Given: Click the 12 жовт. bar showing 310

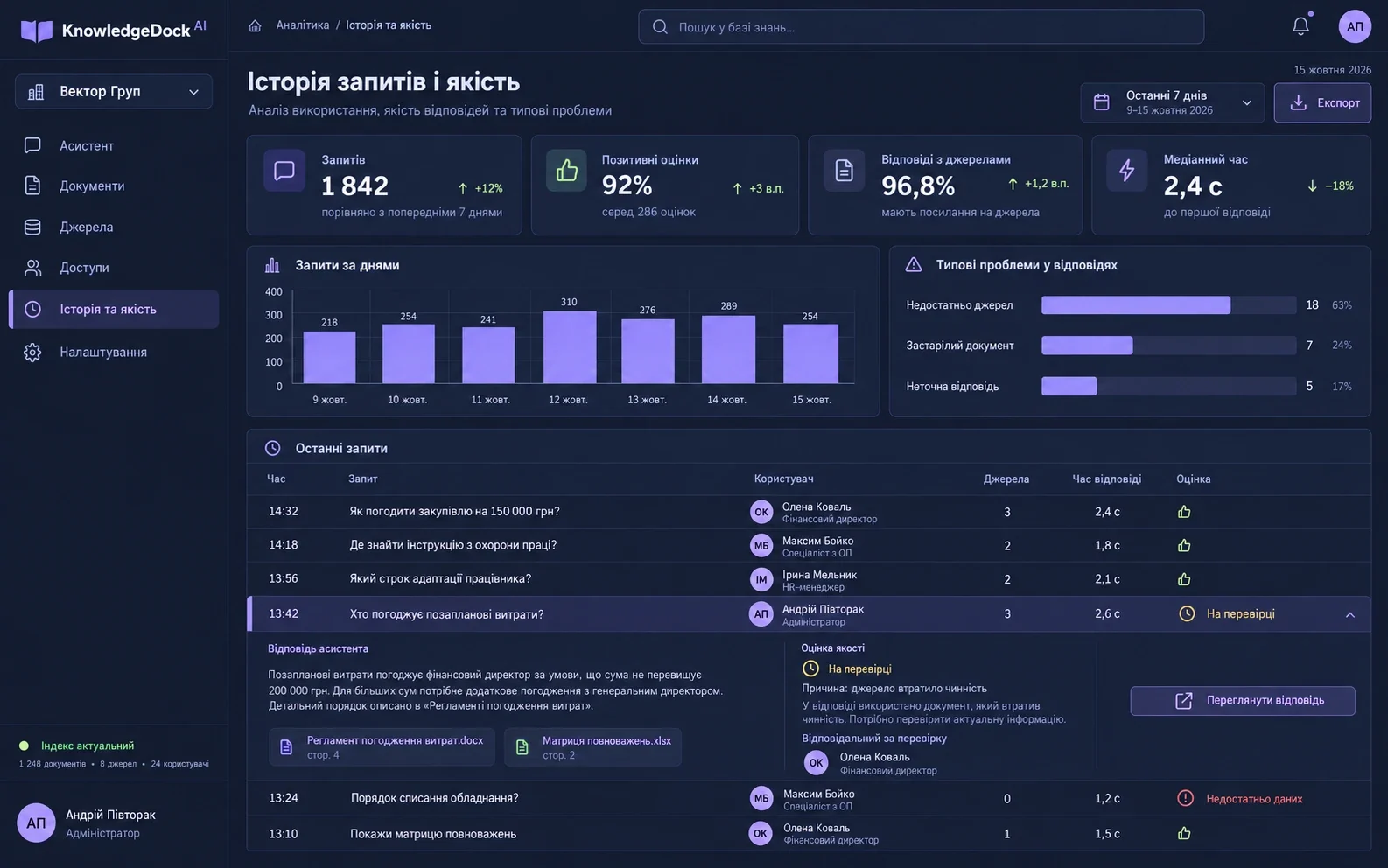Looking at the screenshot, I should [x=570, y=347].
